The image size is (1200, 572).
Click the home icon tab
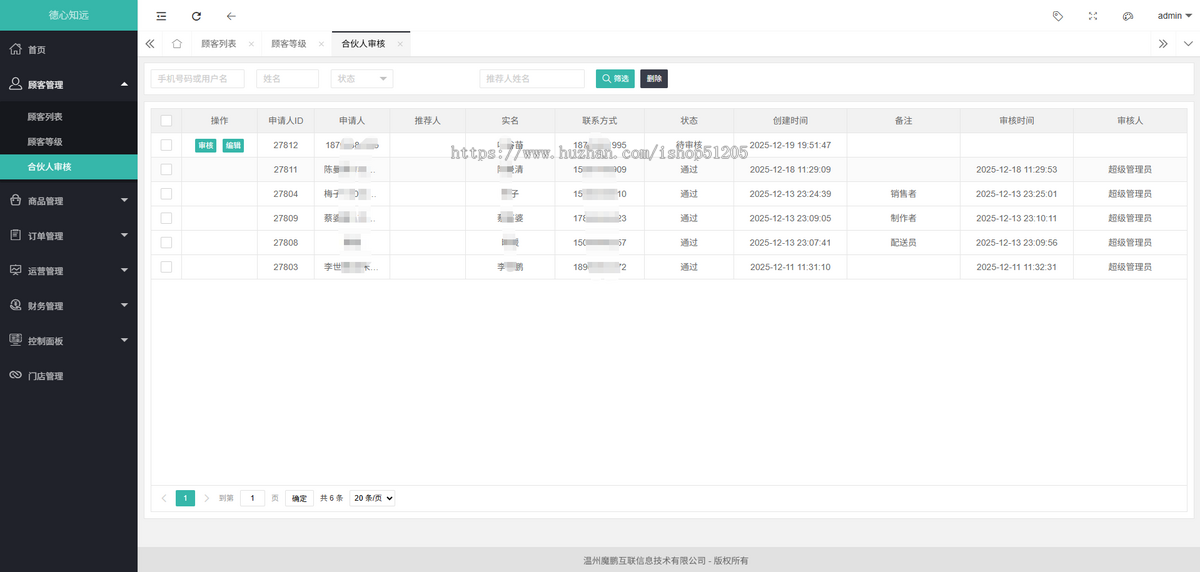(177, 44)
